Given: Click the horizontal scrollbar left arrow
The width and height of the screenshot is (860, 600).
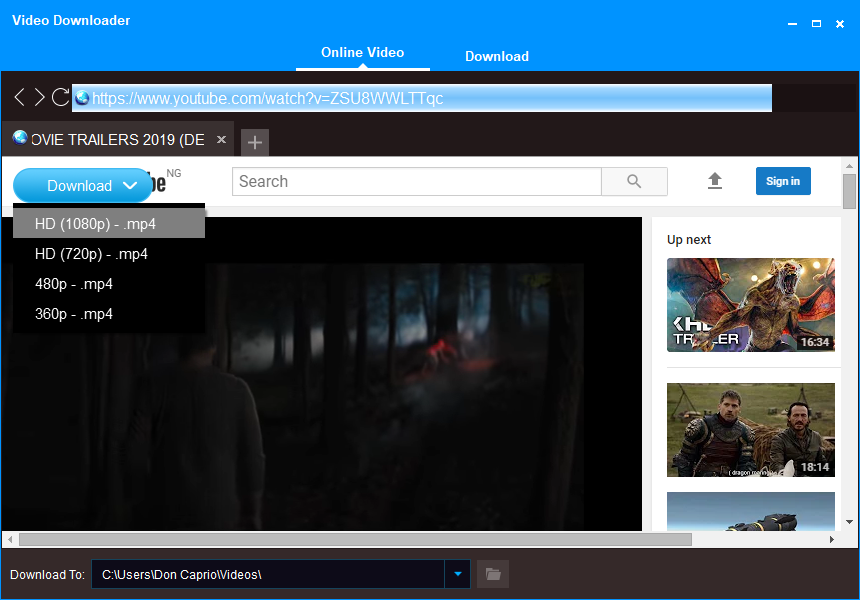Looking at the screenshot, I should (10, 540).
